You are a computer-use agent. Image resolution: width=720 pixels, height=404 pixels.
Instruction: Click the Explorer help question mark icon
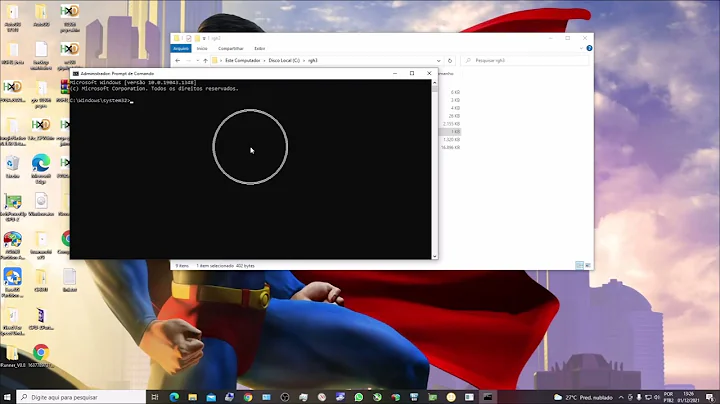(589, 48)
